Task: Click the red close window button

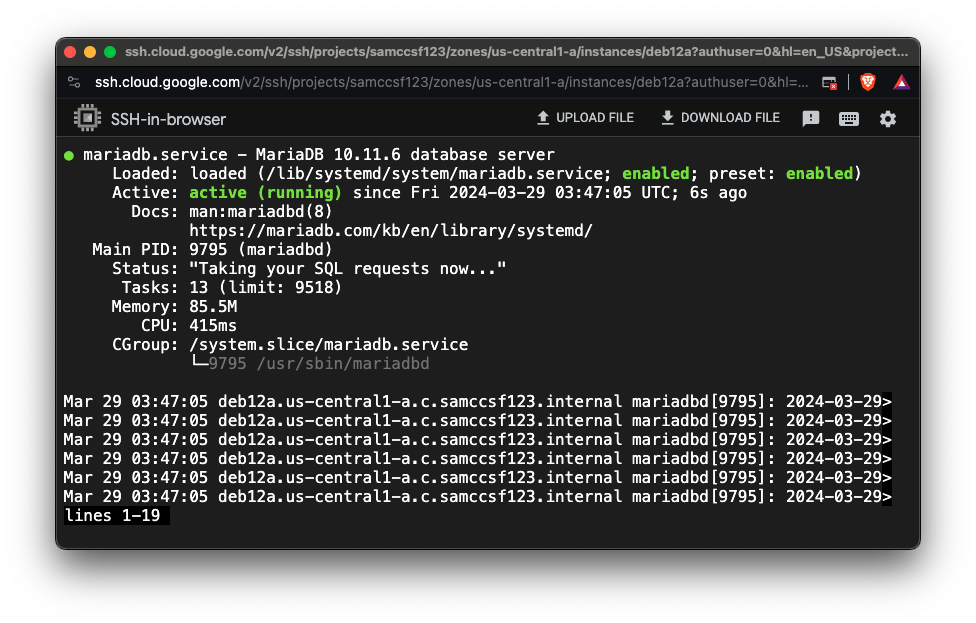Action: (70, 52)
